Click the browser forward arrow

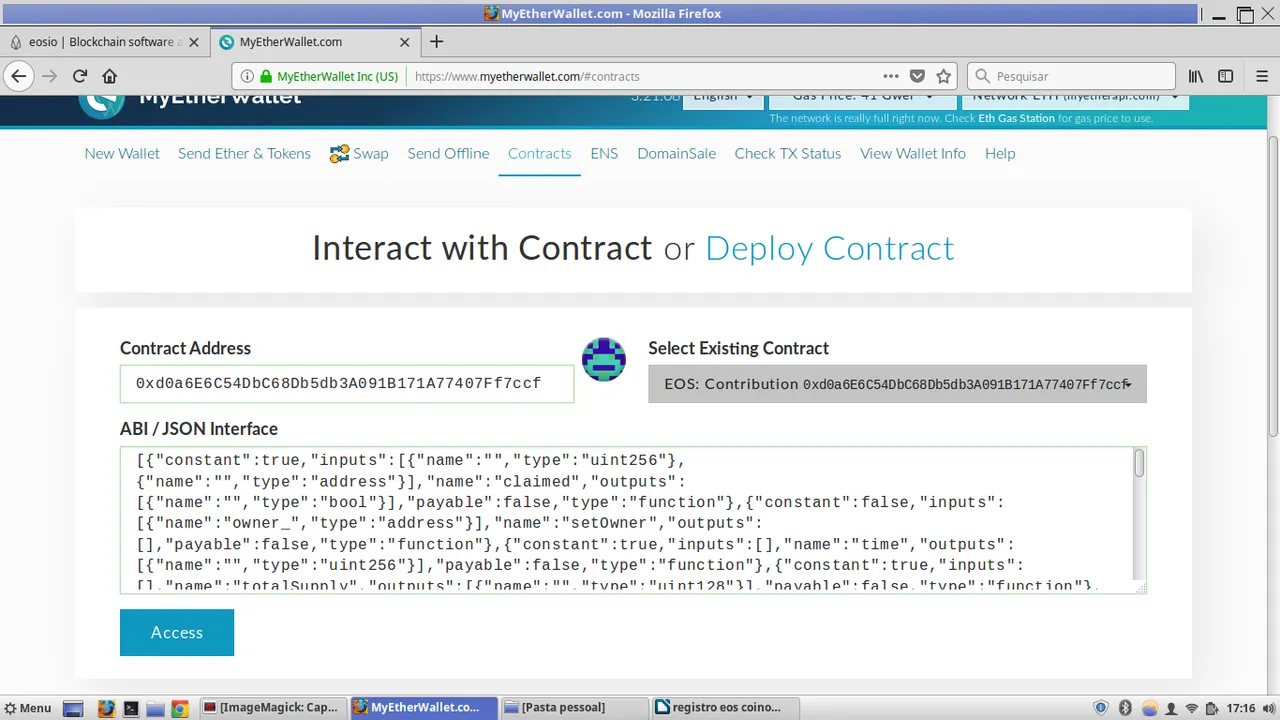(49, 76)
